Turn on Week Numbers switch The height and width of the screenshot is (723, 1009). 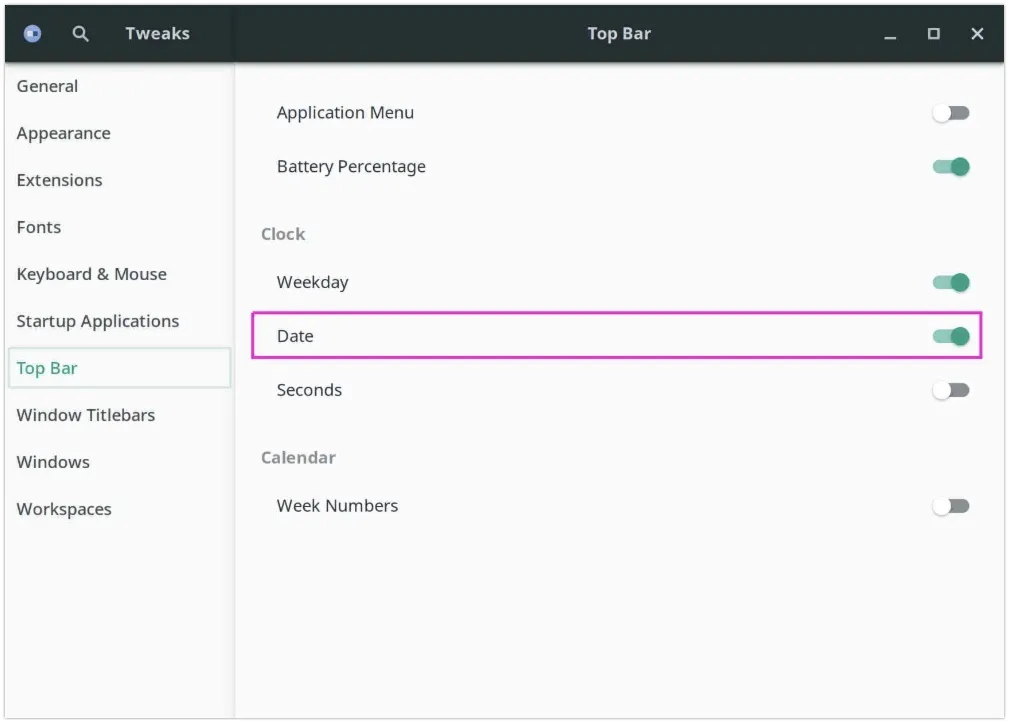pos(950,507)
